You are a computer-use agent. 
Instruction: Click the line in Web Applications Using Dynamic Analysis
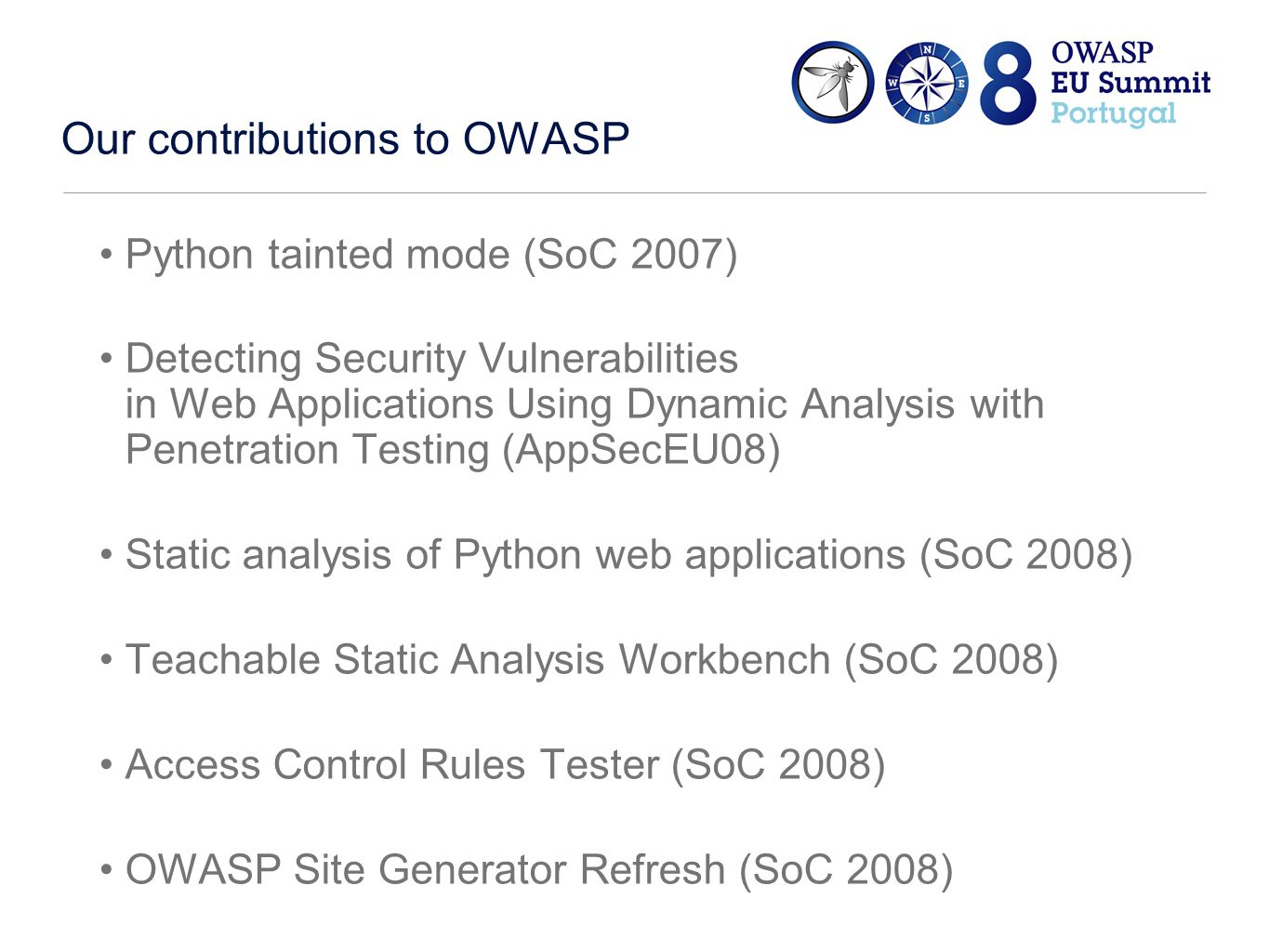coord(585,404)
